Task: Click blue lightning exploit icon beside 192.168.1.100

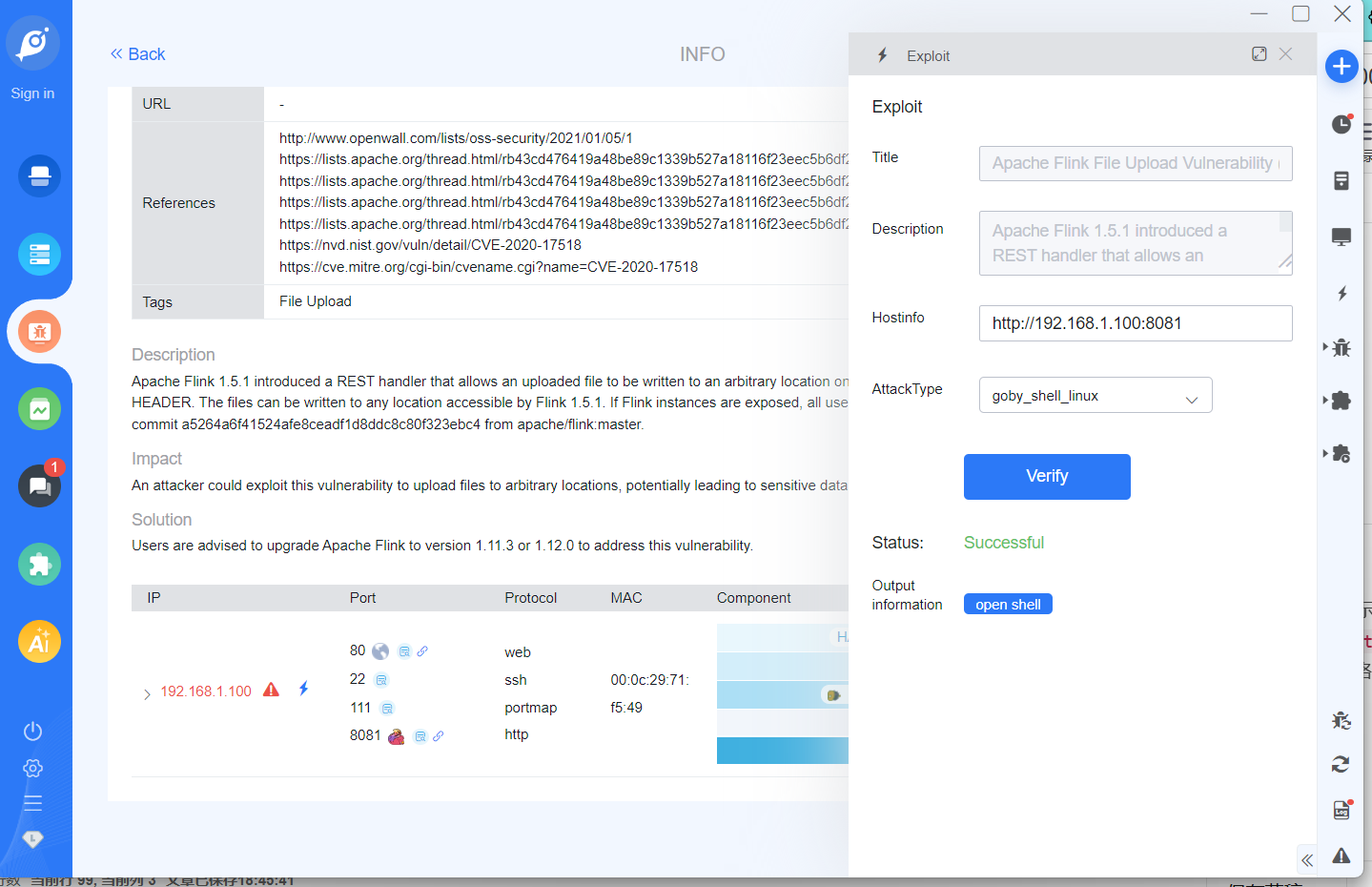Action: 303,689
